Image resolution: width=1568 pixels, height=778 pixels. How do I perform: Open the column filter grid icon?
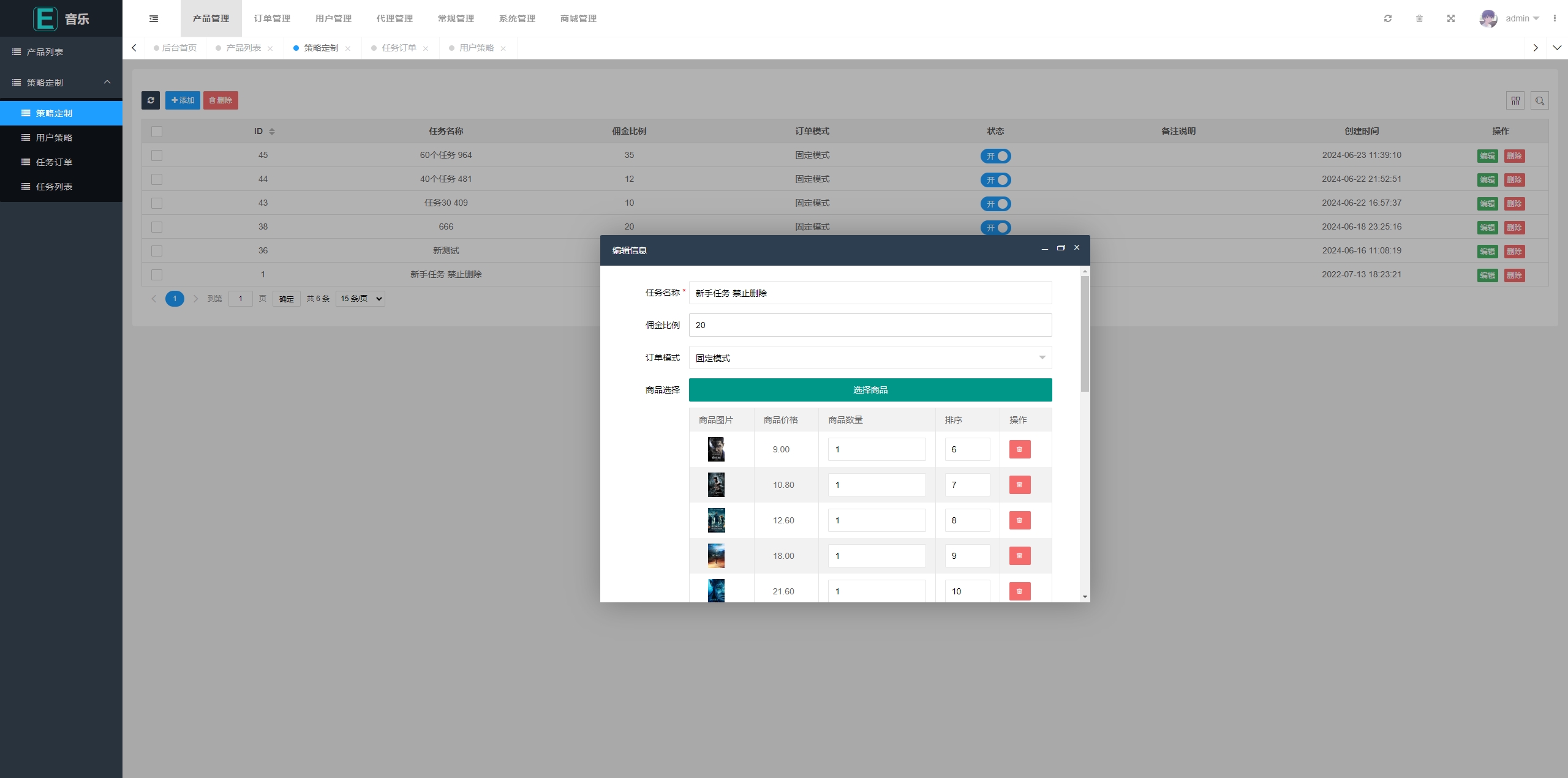1515,100
